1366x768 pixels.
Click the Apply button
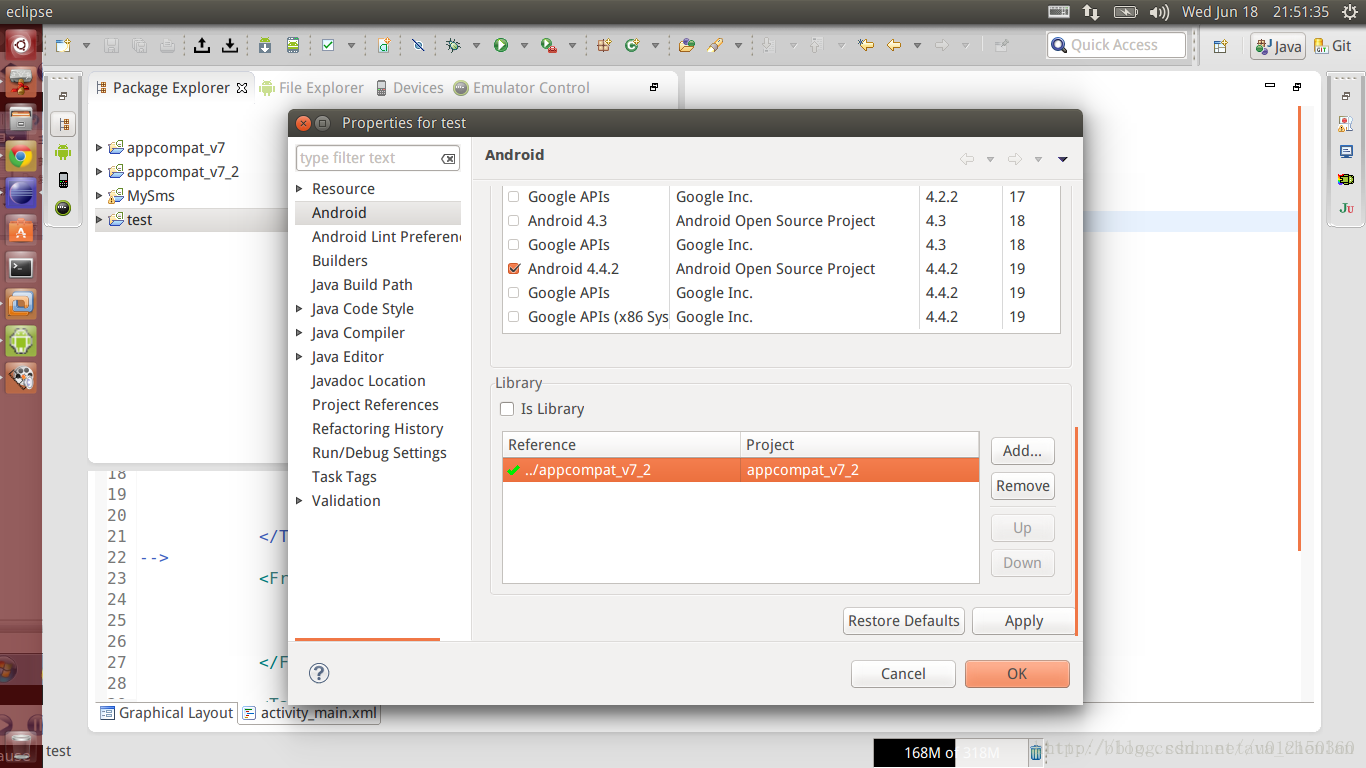1023,621
